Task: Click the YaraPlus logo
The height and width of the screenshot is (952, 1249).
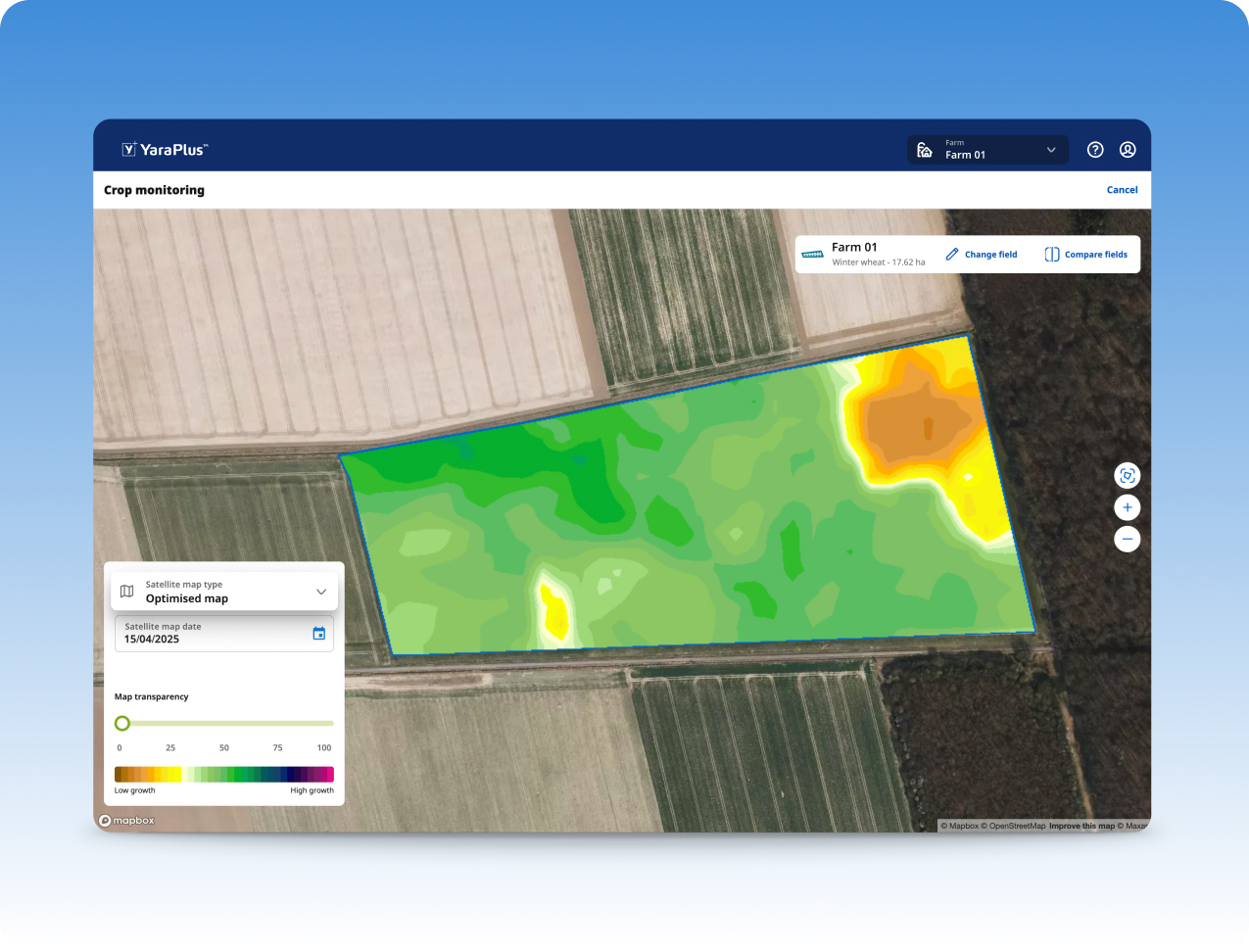Action: [x=165, y=150]
